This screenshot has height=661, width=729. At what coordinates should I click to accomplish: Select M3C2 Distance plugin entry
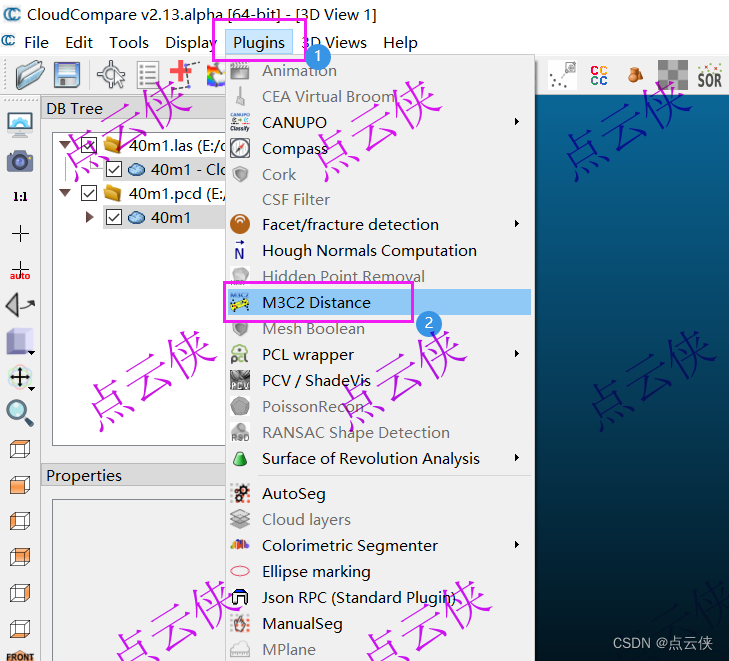click(x=378, y=302)
